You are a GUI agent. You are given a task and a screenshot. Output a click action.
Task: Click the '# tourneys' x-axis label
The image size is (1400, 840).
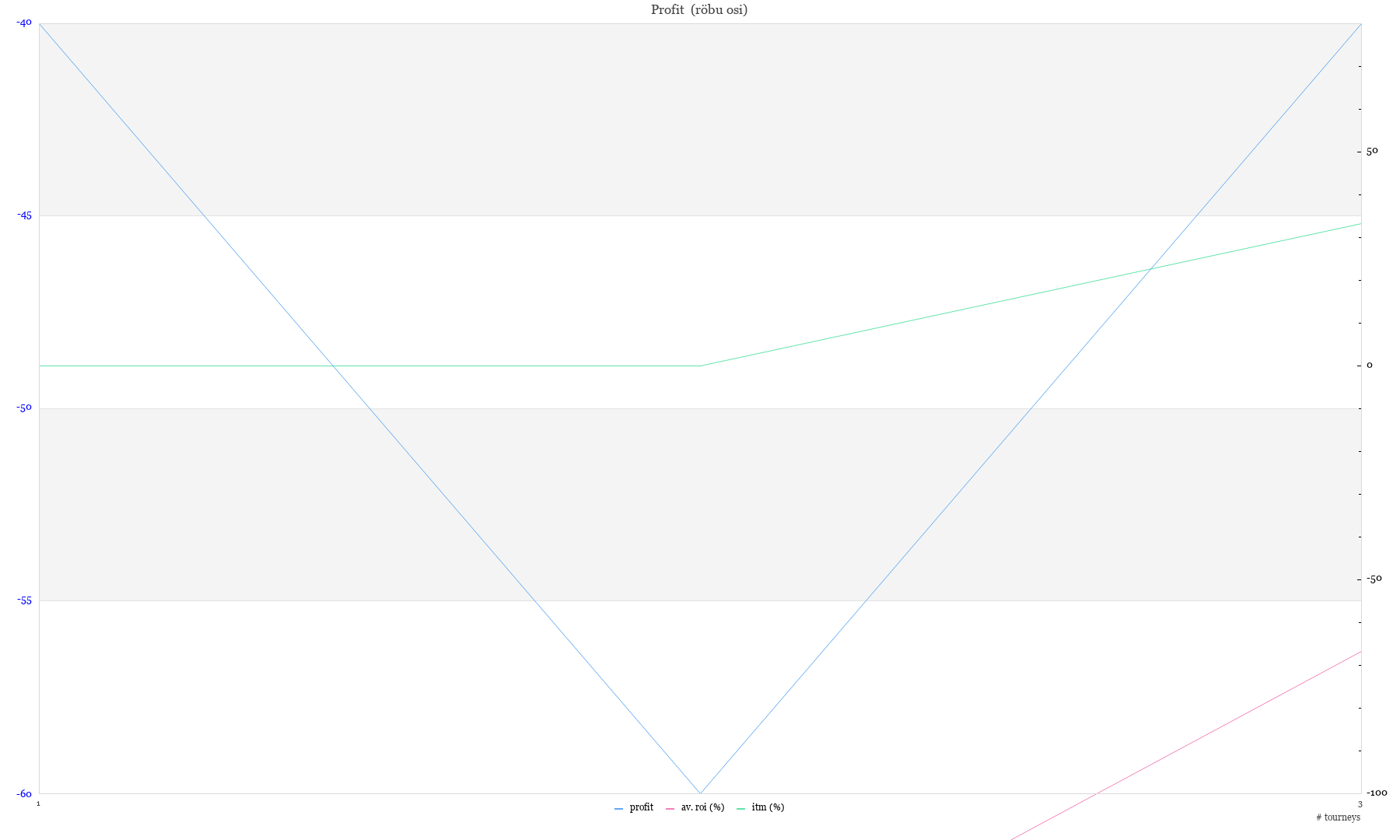pos(1338,817)
